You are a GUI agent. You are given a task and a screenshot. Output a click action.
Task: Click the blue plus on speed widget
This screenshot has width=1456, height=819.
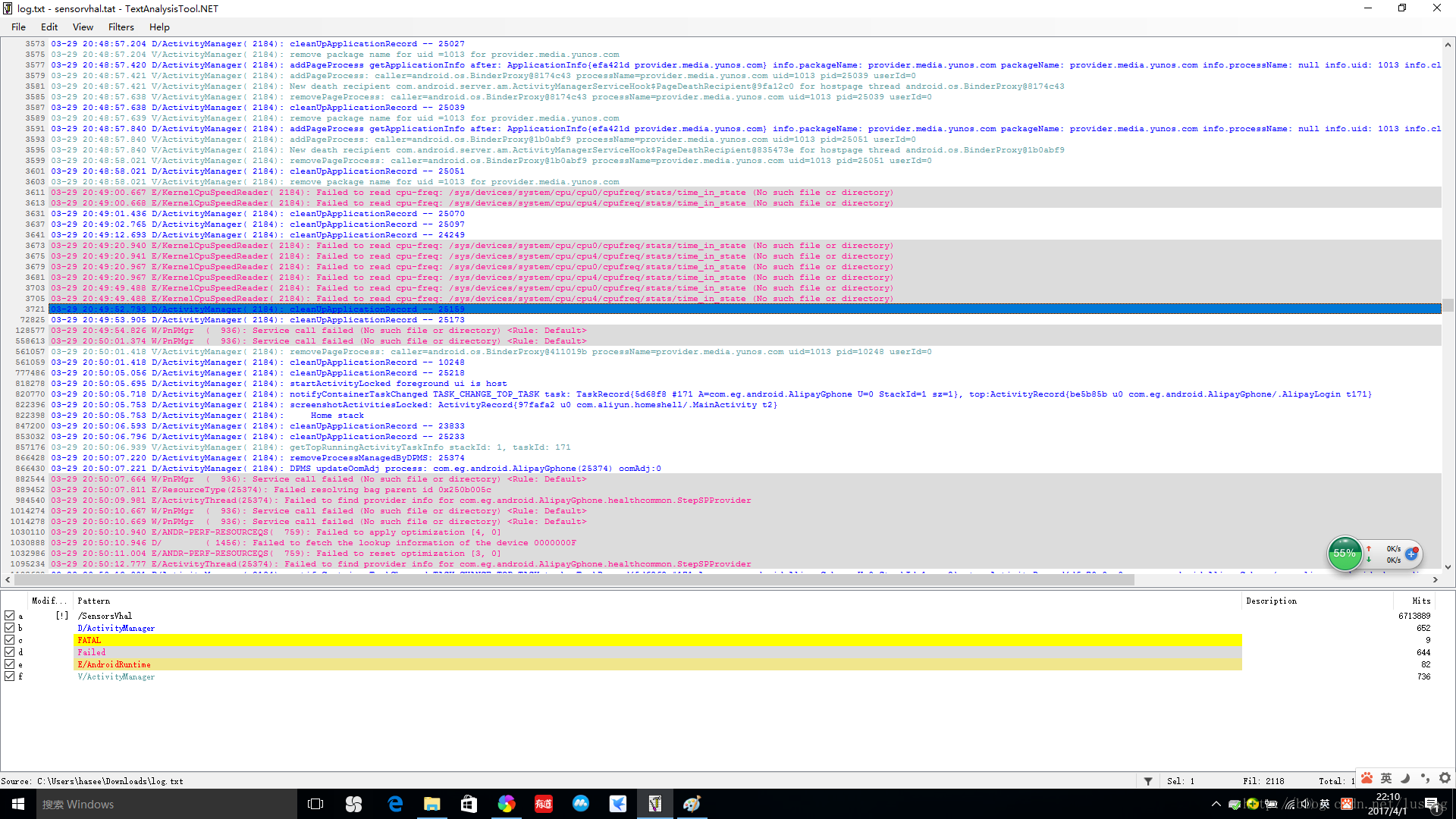pyautogui.click(x=1411, y=554)
